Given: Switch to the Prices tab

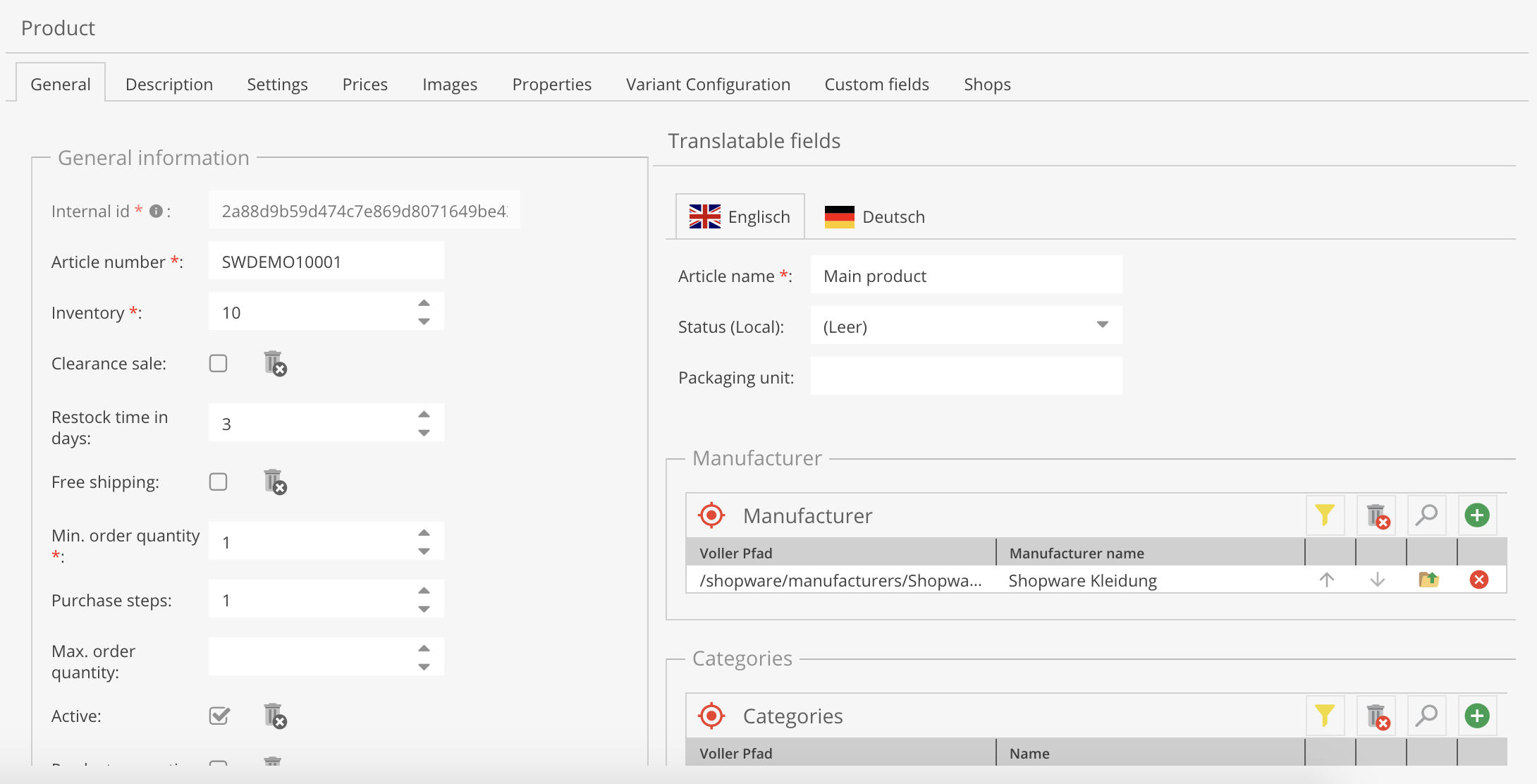Looking at the screenshot, I should coord(365,85).
